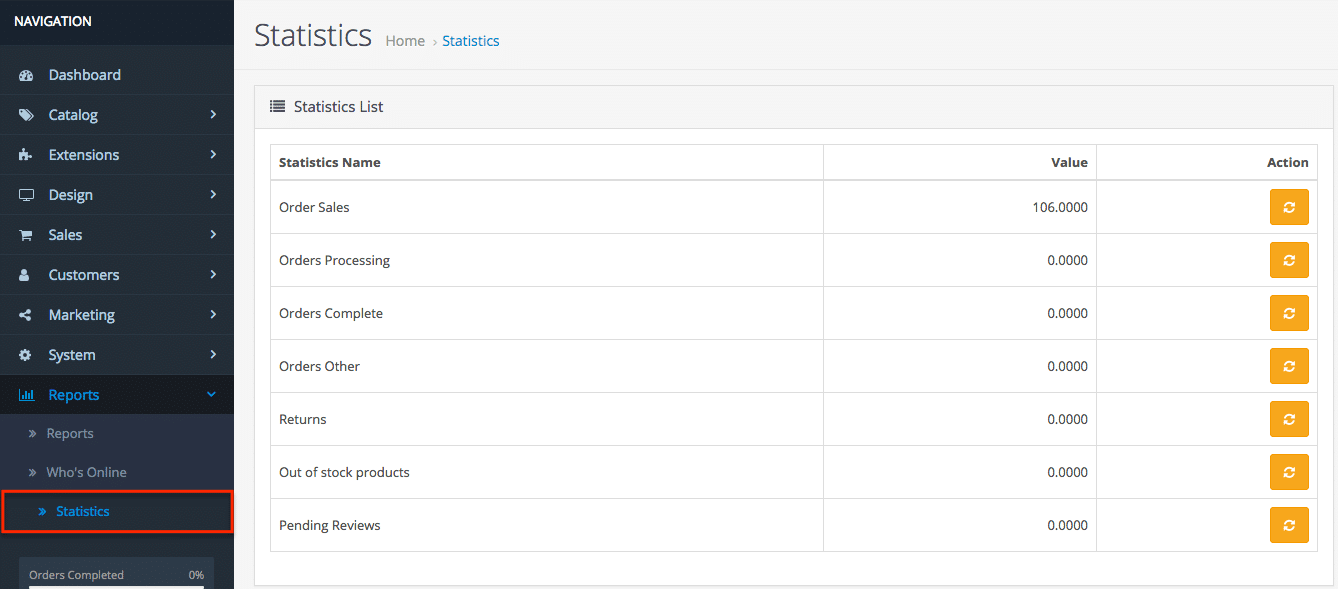This screenshot has height=589, width=1338.
Task: Select the Statistics submenu item
Action: (117, 511)
